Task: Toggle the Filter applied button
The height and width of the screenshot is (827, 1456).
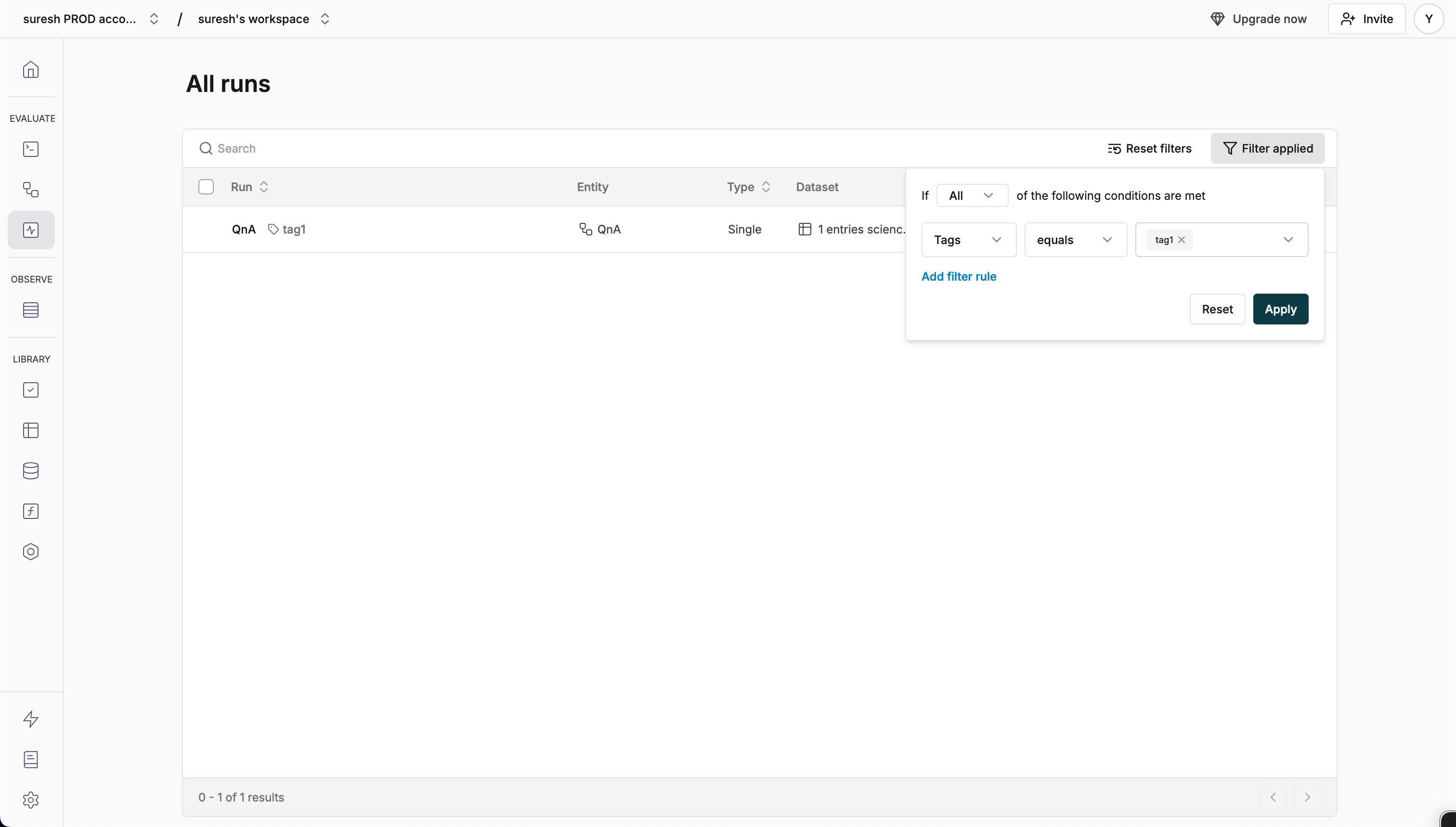Action: 1267,148
